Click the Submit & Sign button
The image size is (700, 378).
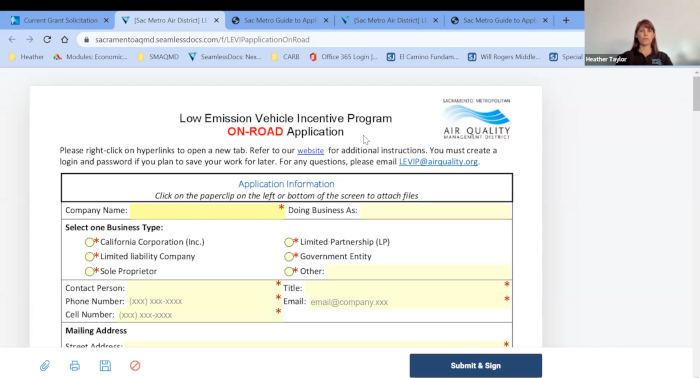click(476, 366)
